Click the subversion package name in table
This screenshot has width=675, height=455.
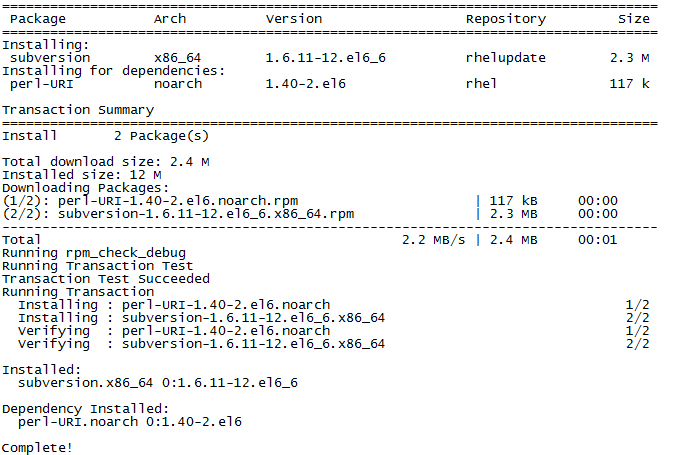[50, 58]
